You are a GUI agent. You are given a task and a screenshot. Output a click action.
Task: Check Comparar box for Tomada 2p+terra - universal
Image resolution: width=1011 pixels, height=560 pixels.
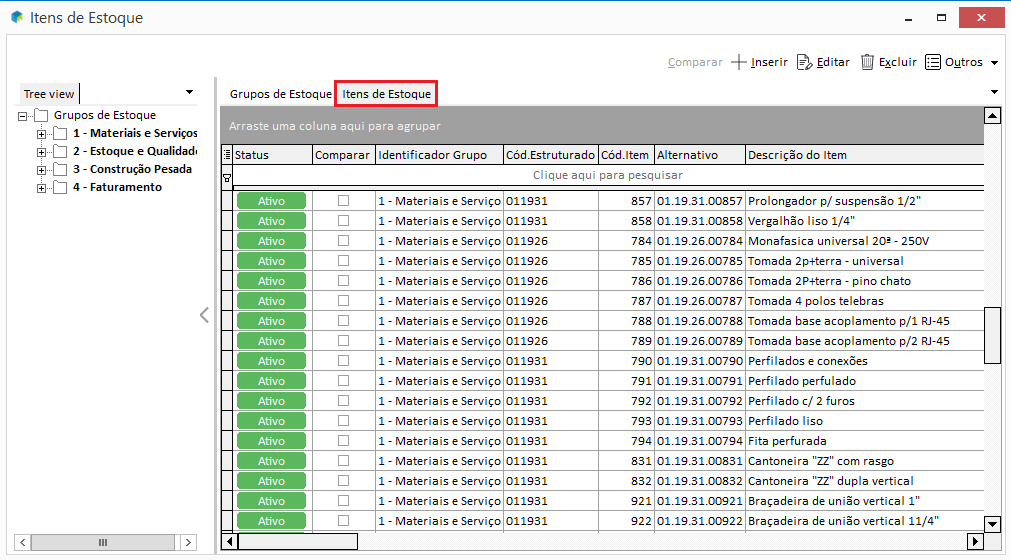click(x=344, y=260)
